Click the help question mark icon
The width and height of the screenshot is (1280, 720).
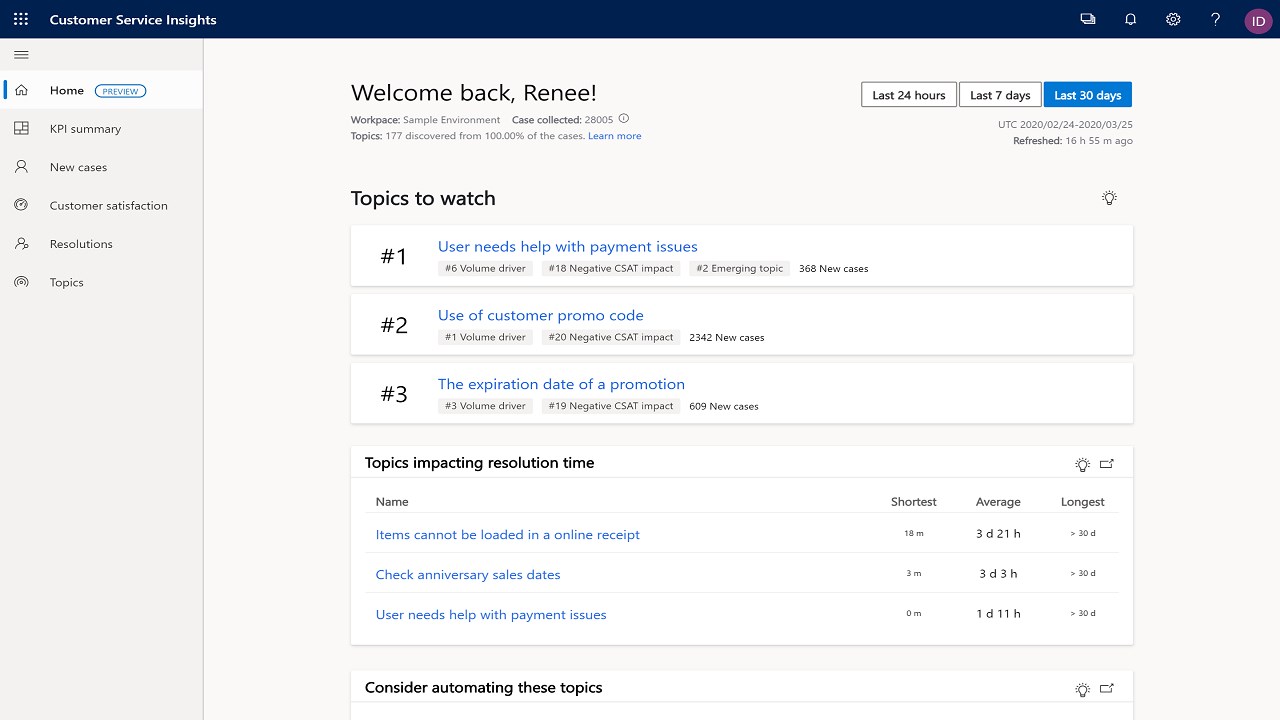click(1216, 19)
